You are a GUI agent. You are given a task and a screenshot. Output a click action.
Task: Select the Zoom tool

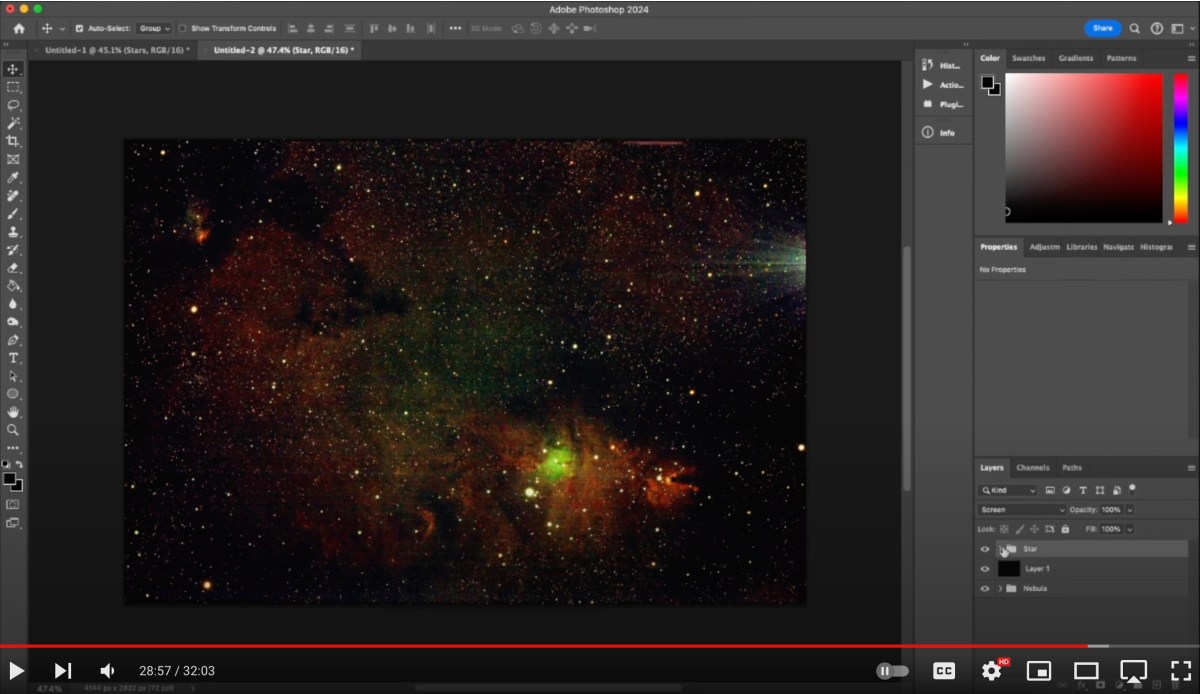[13, 430]
